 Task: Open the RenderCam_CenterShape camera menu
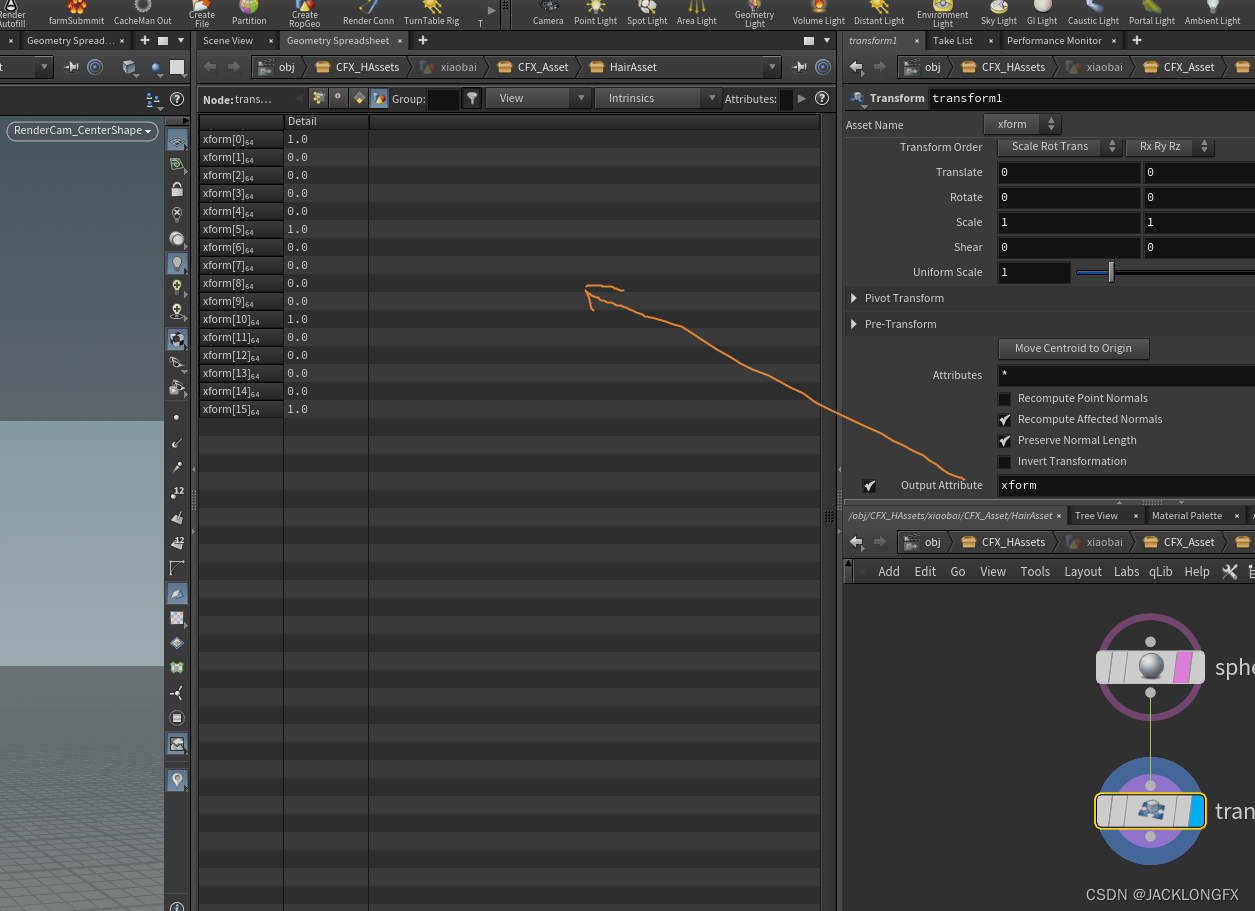pos(83,131)
